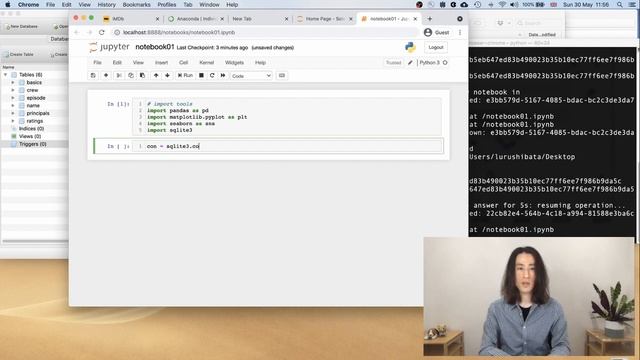Select Indices (0) in database tree
Viewport: 640px width, 360px height.
[31, 129]
